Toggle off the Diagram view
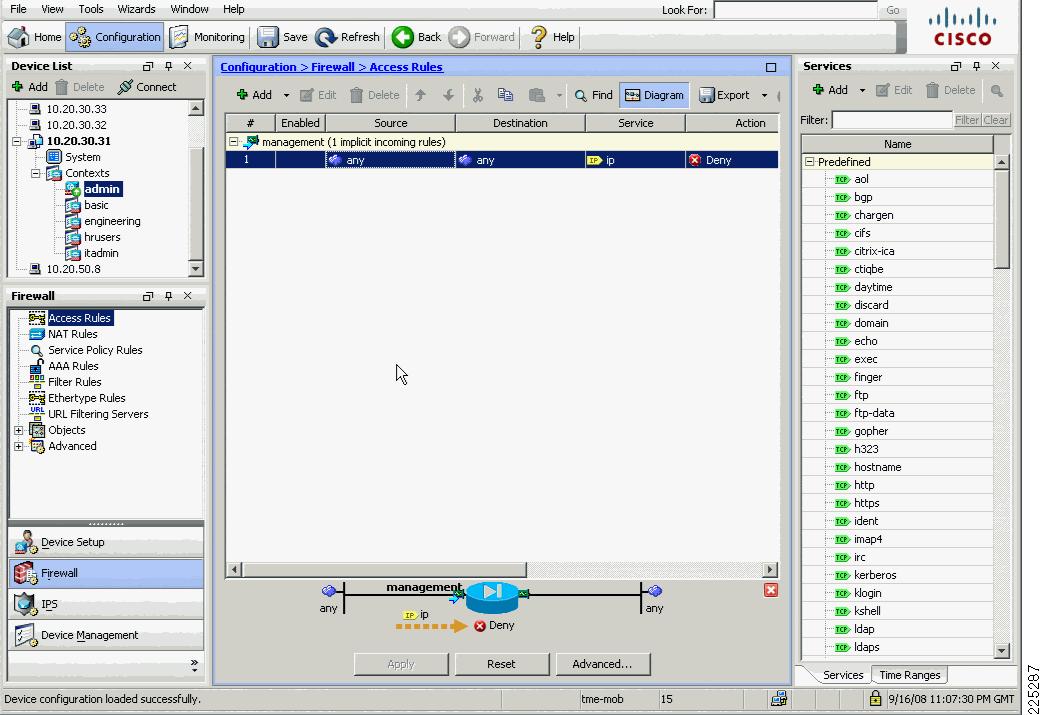This screenshot has height=715, width=1040. (x=654, y=94)
